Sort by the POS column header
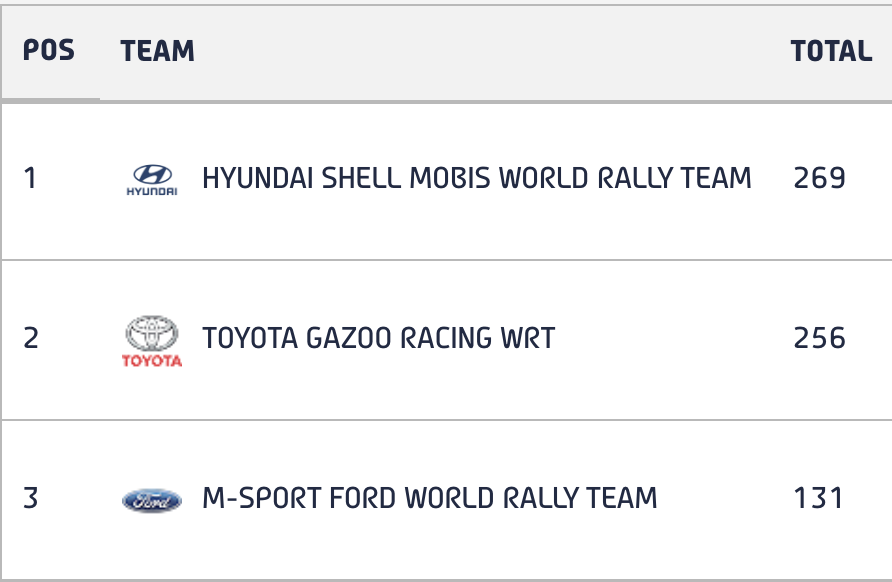The width and height of the screenshot is (892, 582). 48,51
